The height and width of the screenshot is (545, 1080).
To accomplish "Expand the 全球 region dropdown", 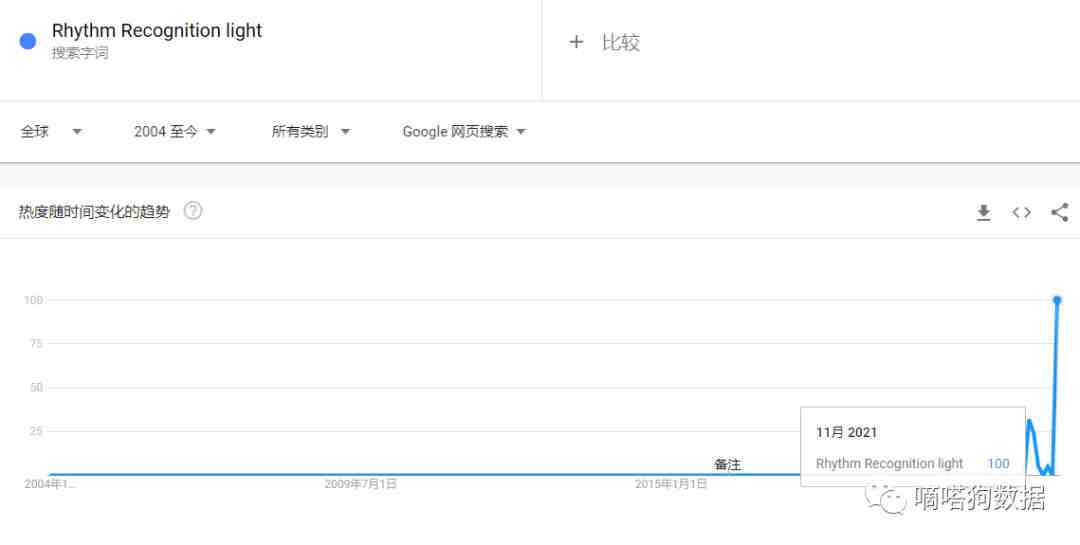I will 51,131.
